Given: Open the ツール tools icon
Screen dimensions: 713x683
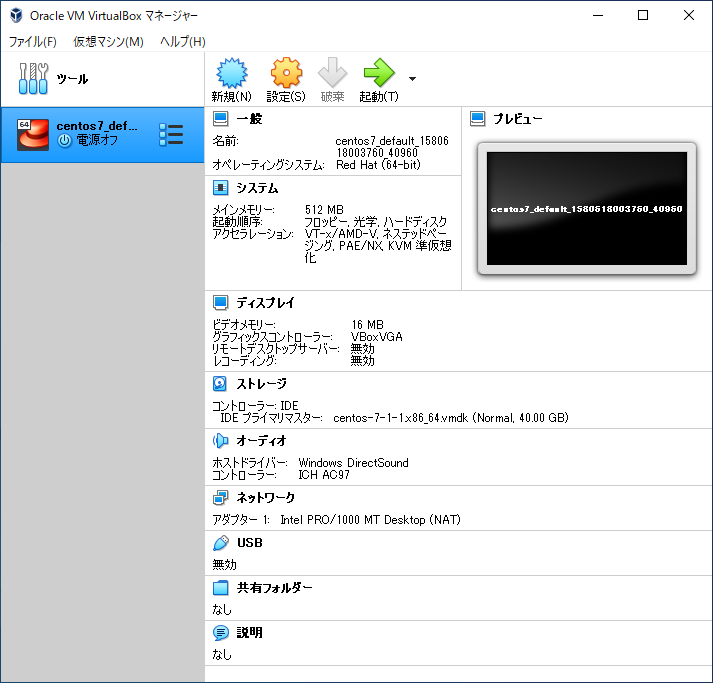Looking at the screenshot, I should [33, 79].
